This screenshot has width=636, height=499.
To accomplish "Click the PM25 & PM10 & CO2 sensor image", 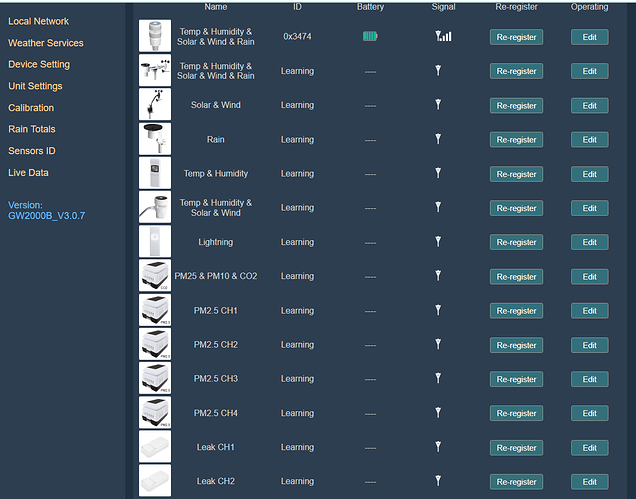I will click(x=155, y=276).
